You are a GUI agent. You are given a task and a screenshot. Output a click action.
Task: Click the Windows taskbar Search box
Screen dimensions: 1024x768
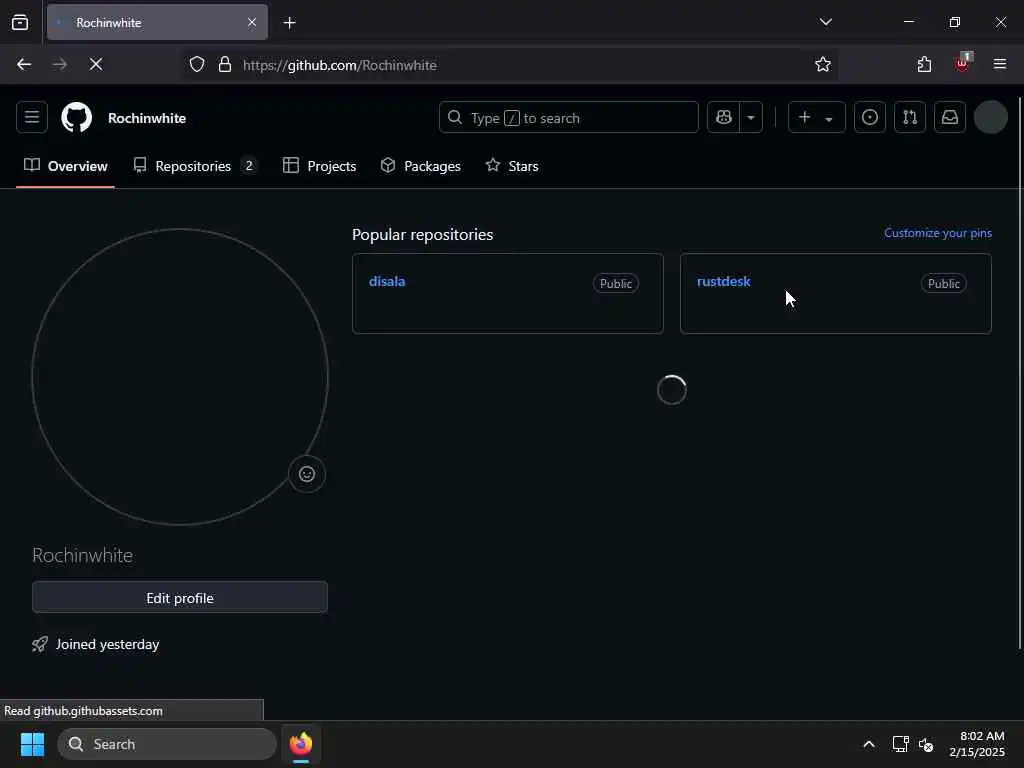pyautogui.click(x=167, y=744)
